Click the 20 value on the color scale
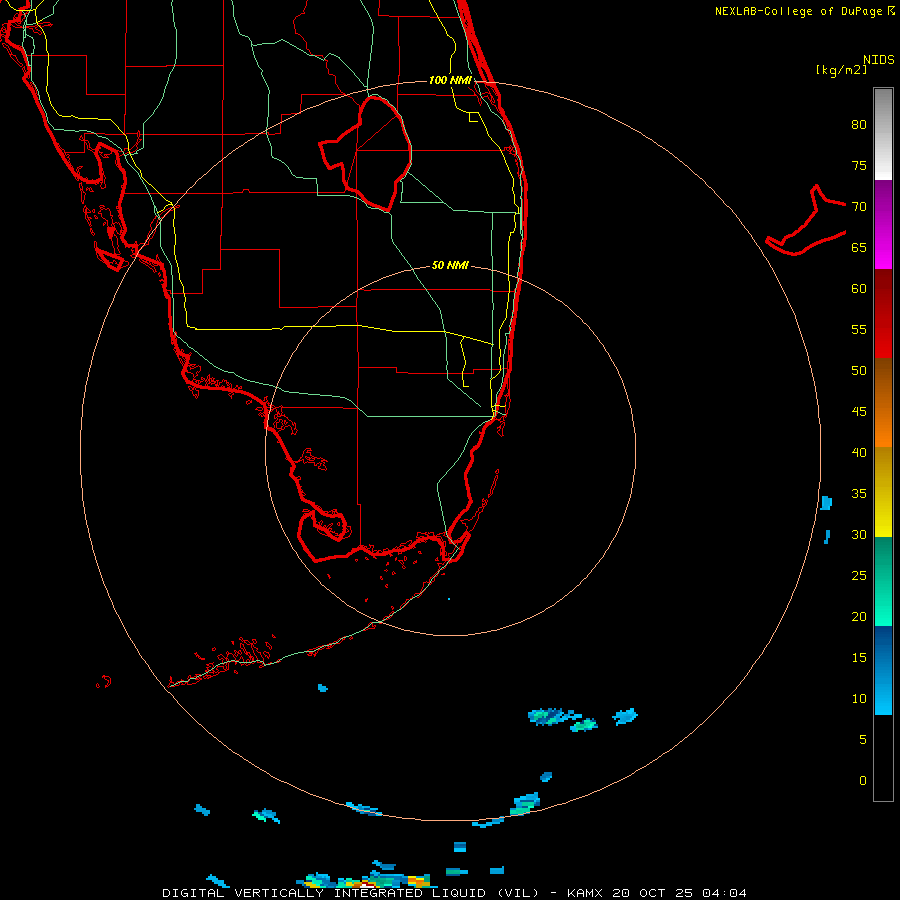 [859, 616]
